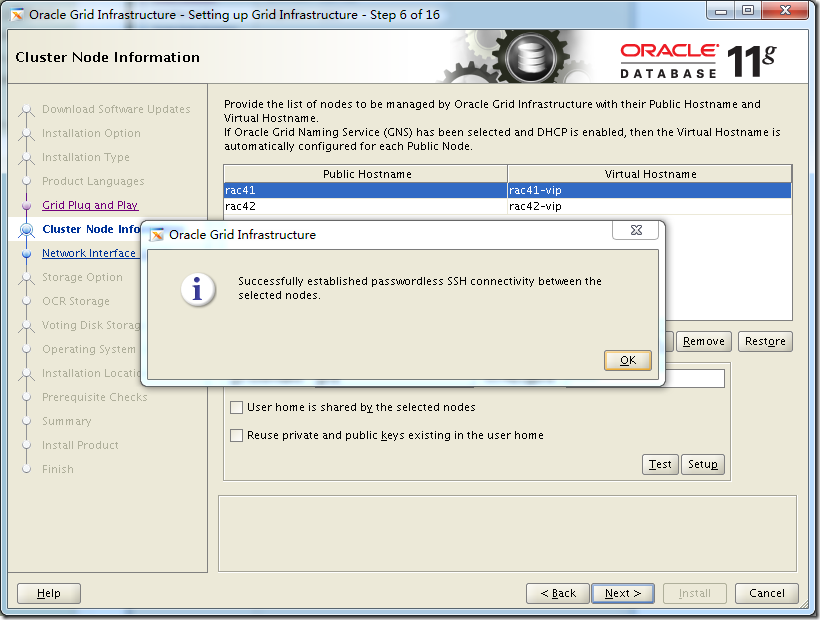Click the Setup SSH connectivity button
This screenshot has width=820, height=620.
(703, 464)
